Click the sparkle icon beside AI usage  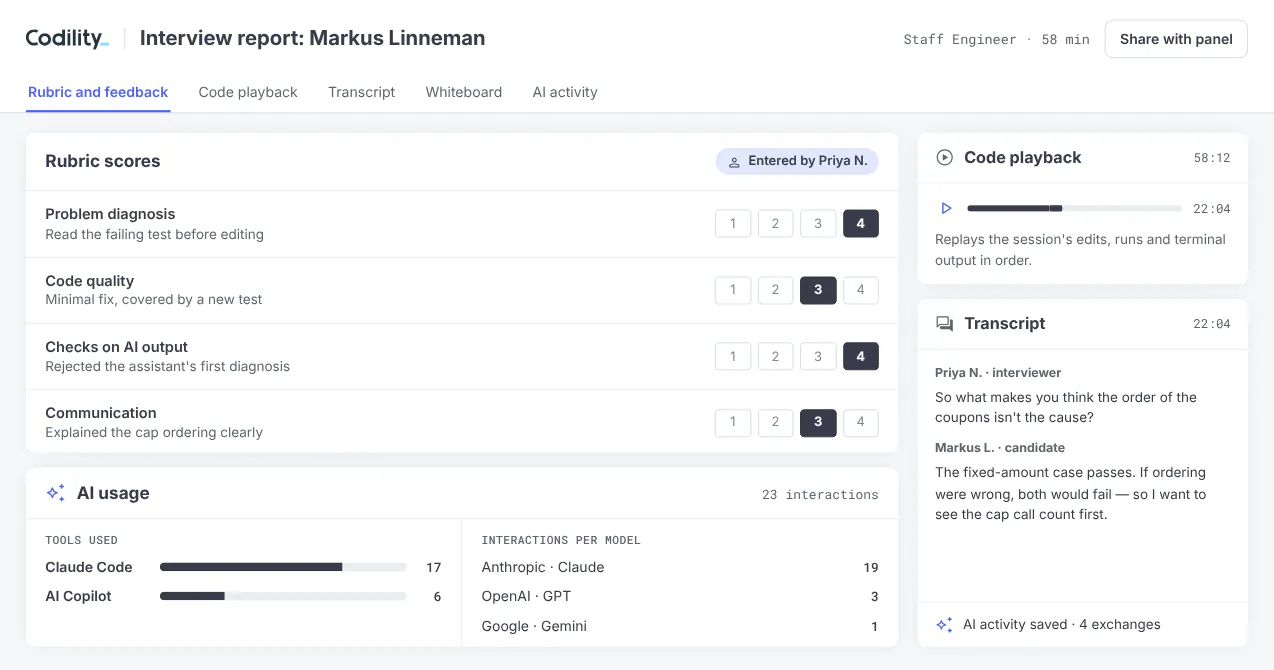tap(56, 493)
